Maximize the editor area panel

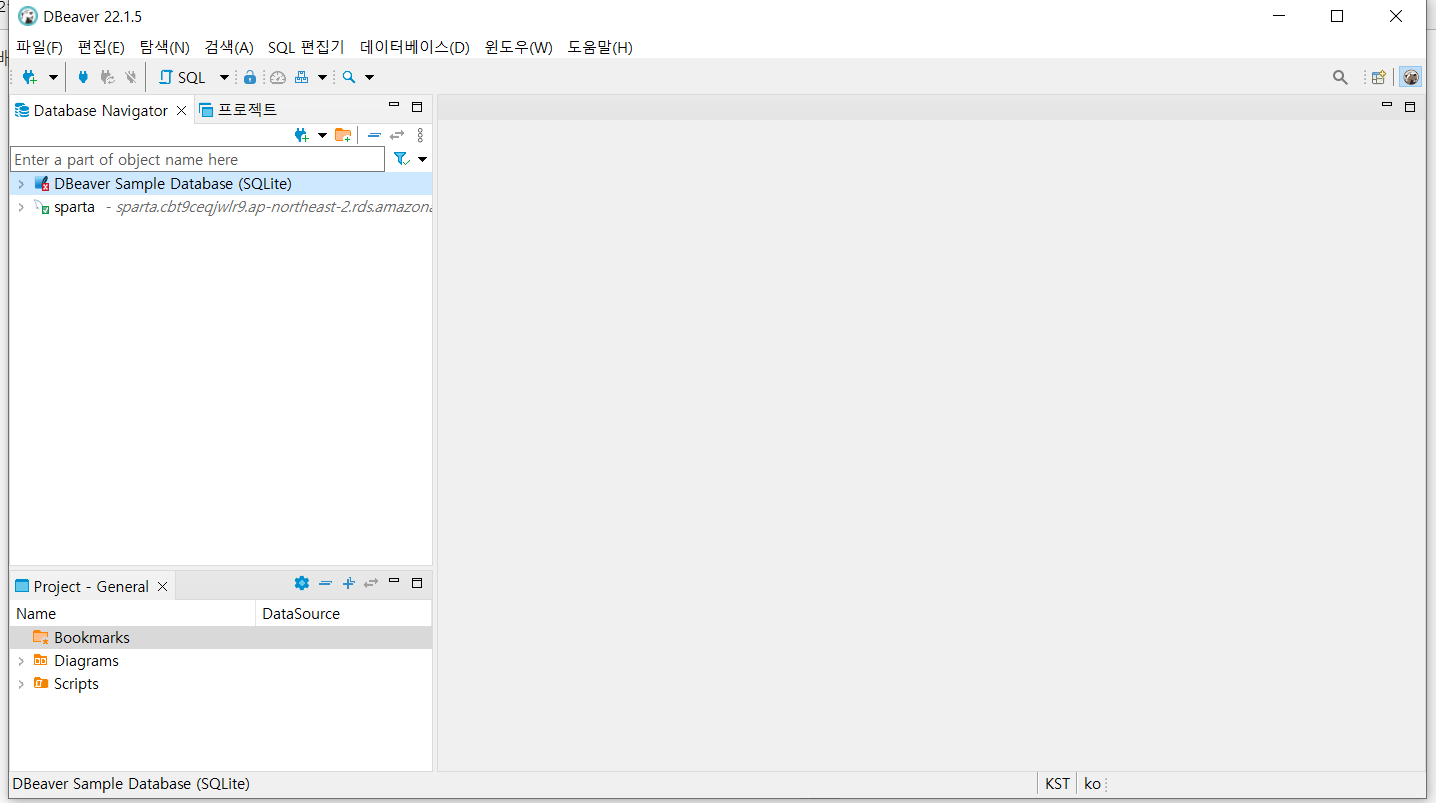pos(1410,106)
